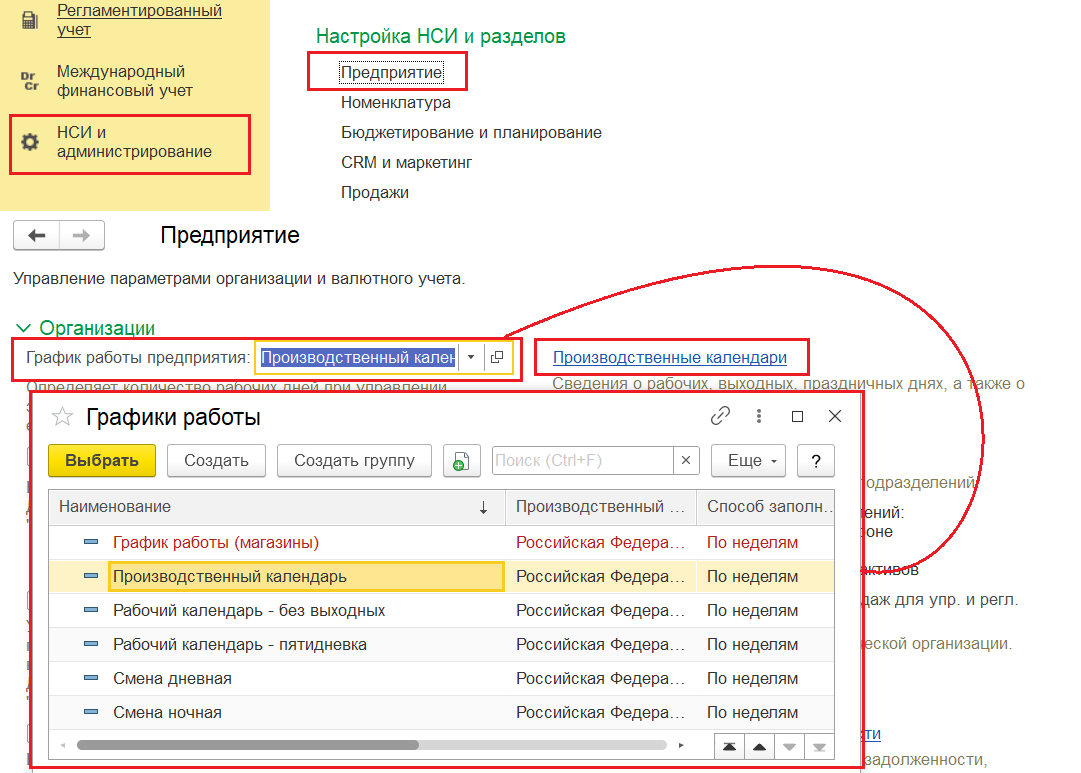
Task: Open Международный финансовый учет section
Action: click(x=124, y=81)
